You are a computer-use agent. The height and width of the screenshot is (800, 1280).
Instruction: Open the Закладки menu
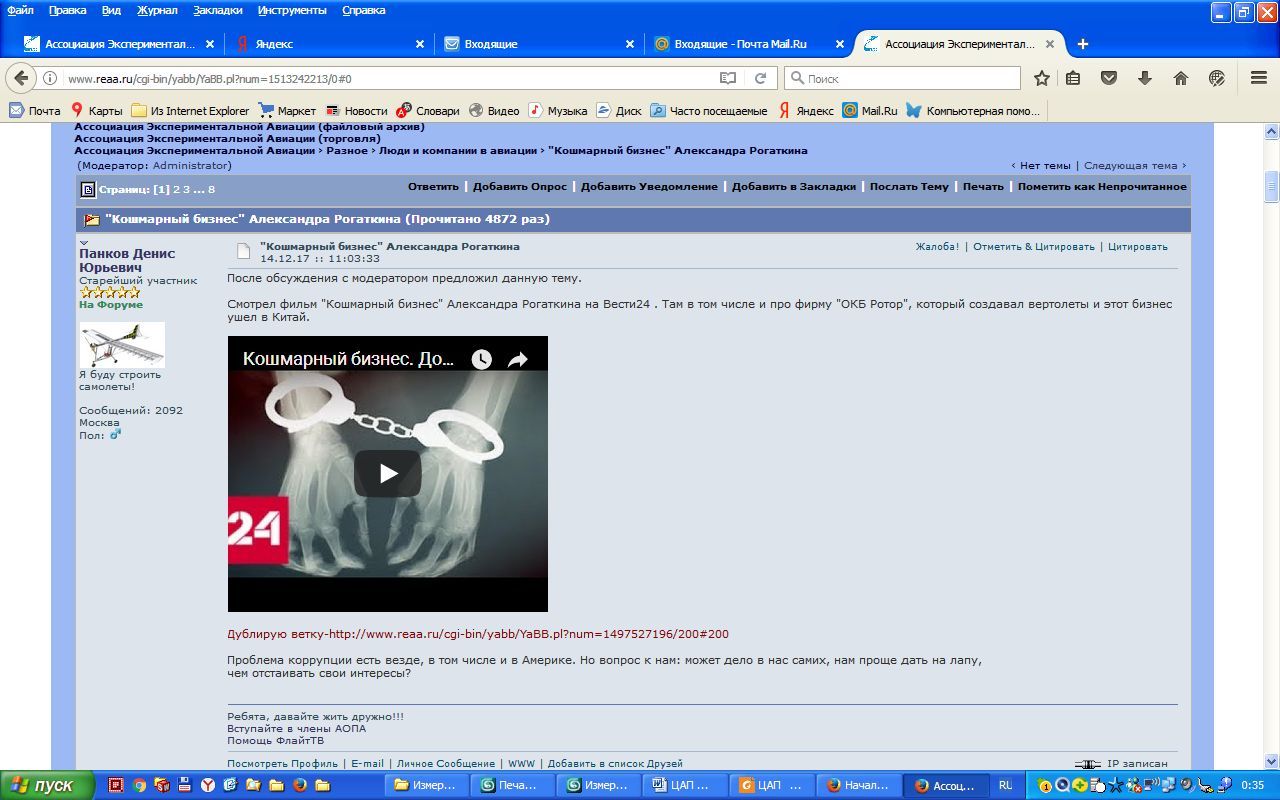[217, 10]
